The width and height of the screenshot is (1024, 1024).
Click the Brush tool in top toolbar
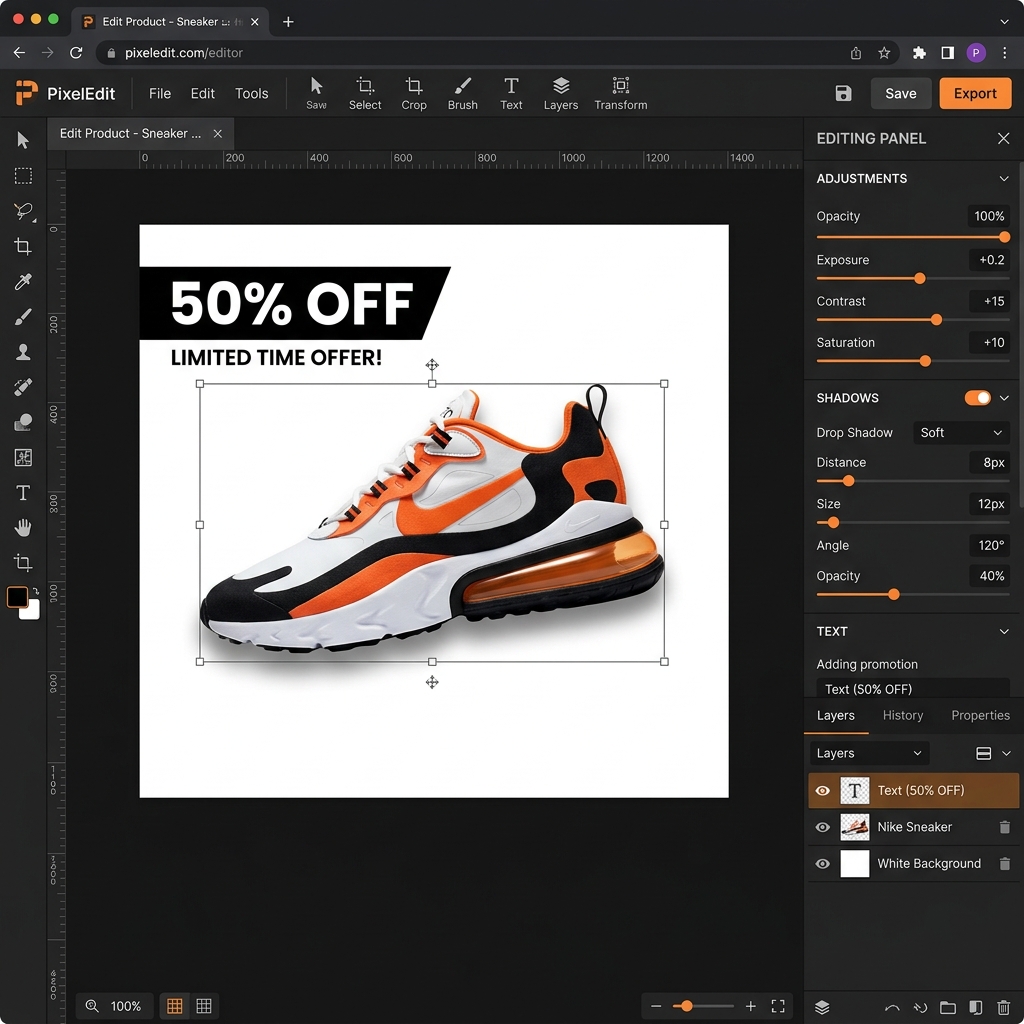(x=462, y=93)
